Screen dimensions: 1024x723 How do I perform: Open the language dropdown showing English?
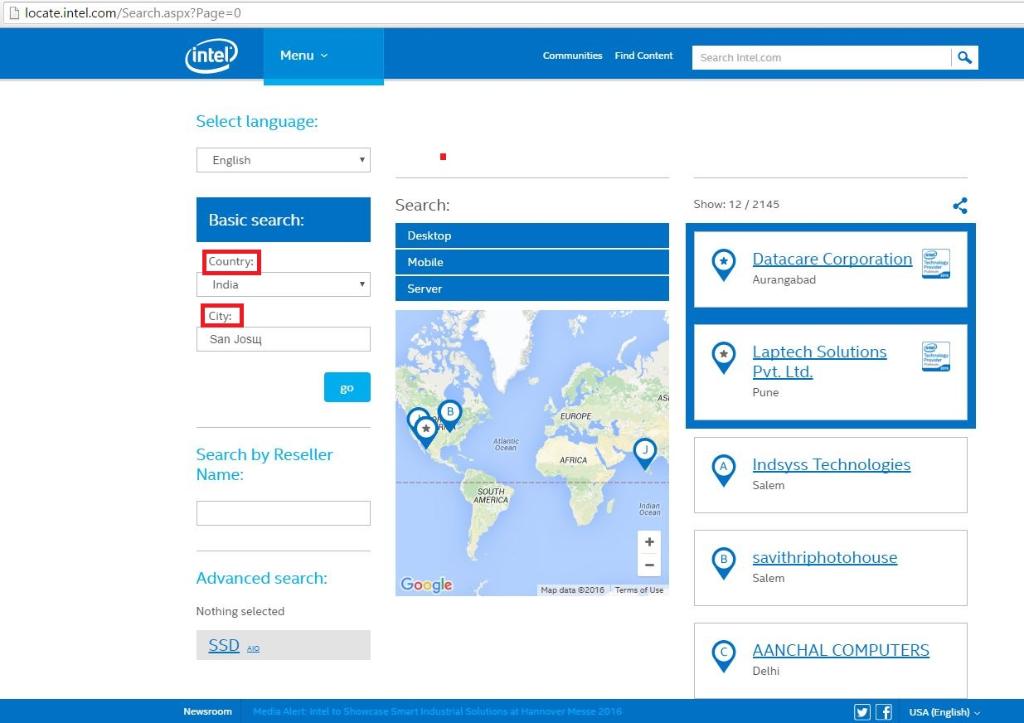click(x=283, y=160)
